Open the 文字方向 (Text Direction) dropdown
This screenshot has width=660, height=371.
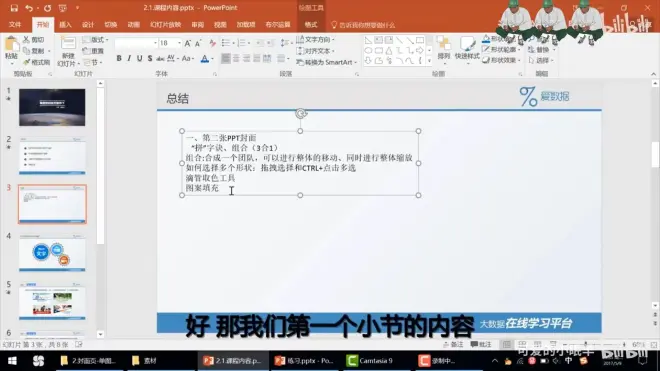click(x=315, y=40)
